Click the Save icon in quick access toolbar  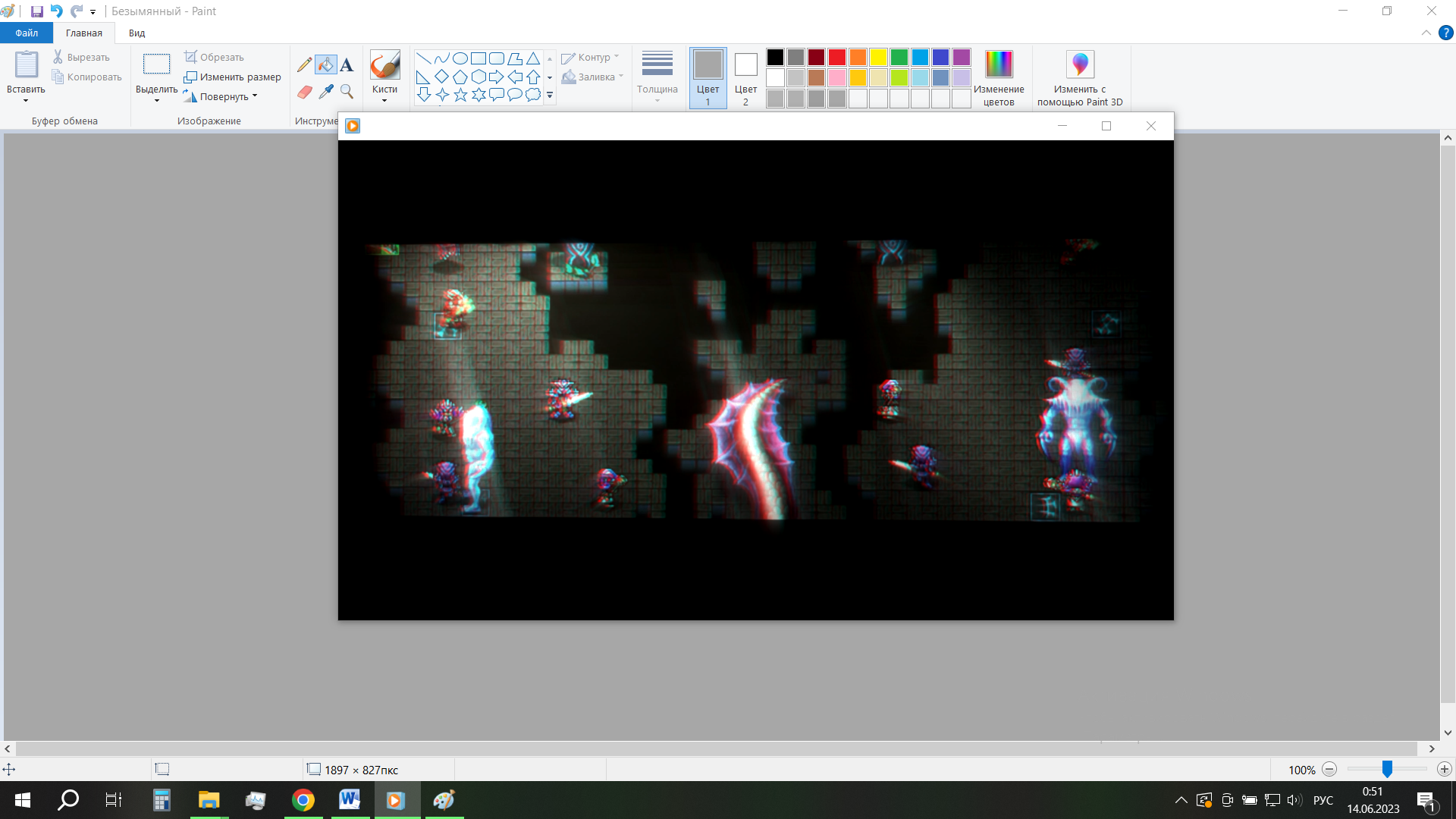click(36, 11)
